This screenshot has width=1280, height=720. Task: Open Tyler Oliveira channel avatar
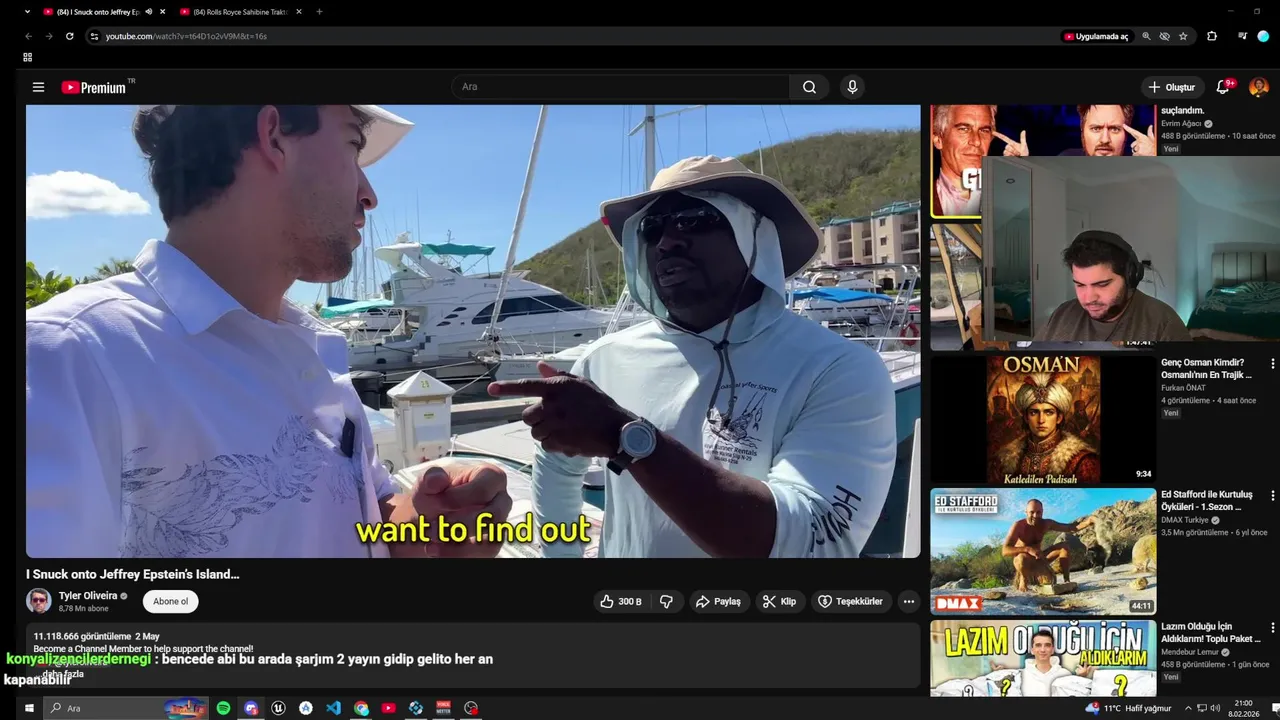(39, 601)
